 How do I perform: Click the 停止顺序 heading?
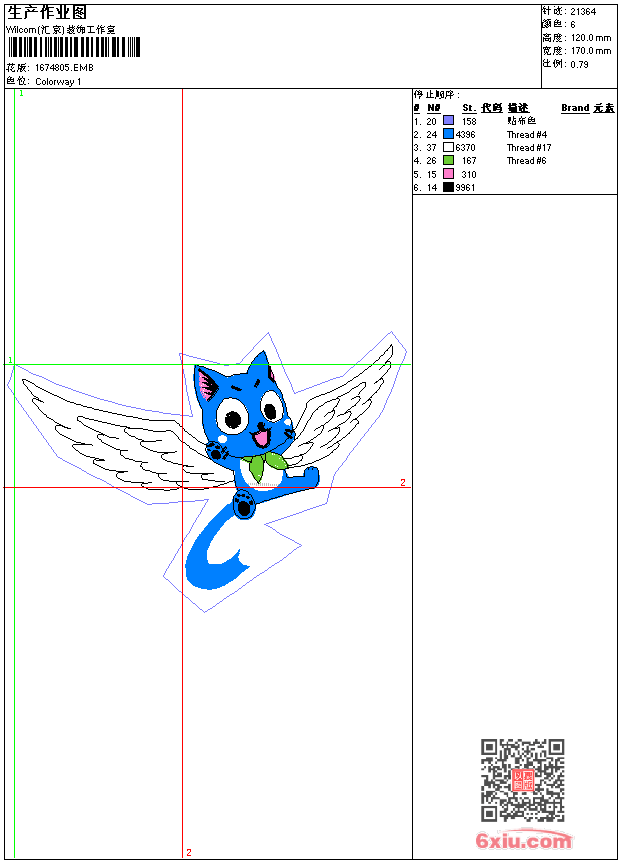pyautogui.click(x=437, y=95)
